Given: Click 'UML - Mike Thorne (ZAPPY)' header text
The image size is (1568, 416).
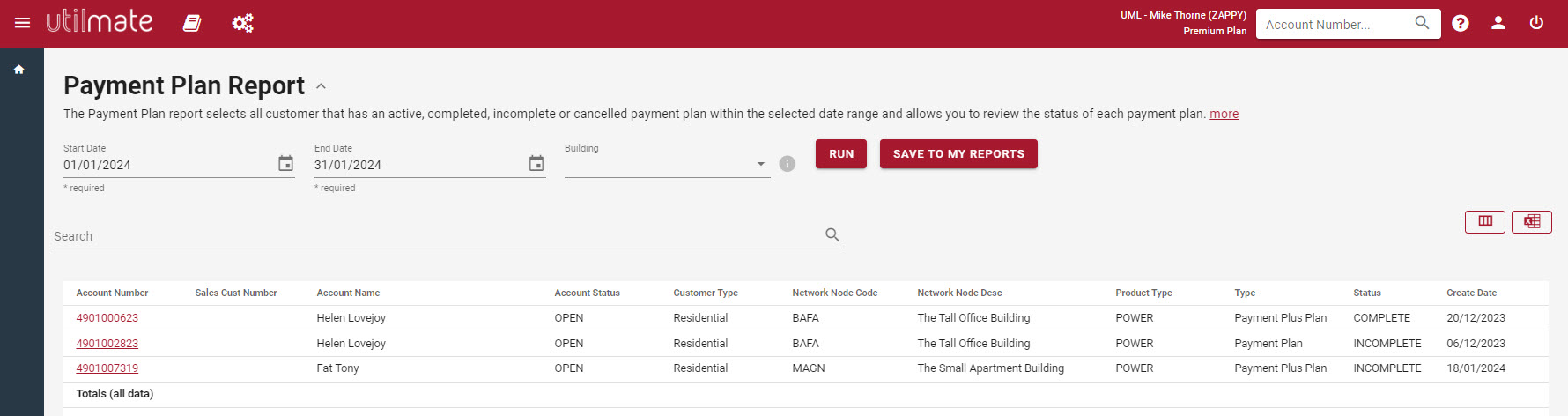Looking at the screenshot, I should (x=1183, y=15).
